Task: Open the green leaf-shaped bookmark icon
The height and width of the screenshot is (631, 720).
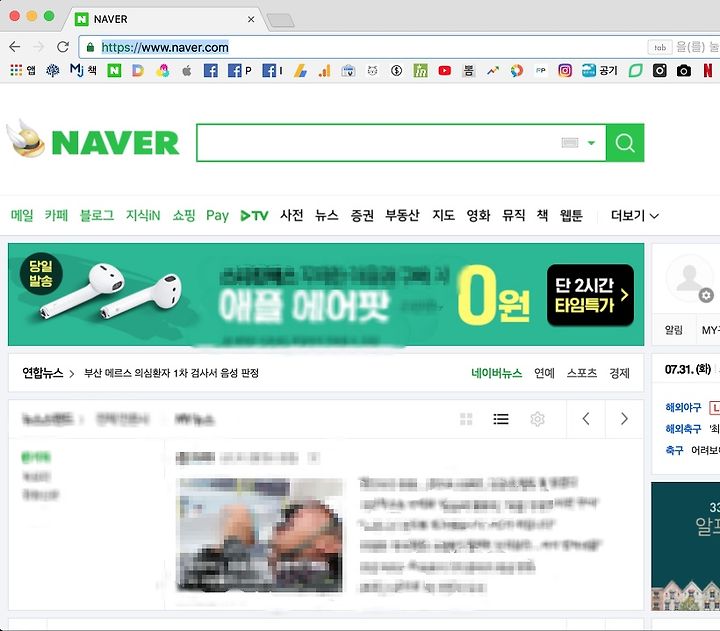Action: pyautogui.click(x=636, y=71)
